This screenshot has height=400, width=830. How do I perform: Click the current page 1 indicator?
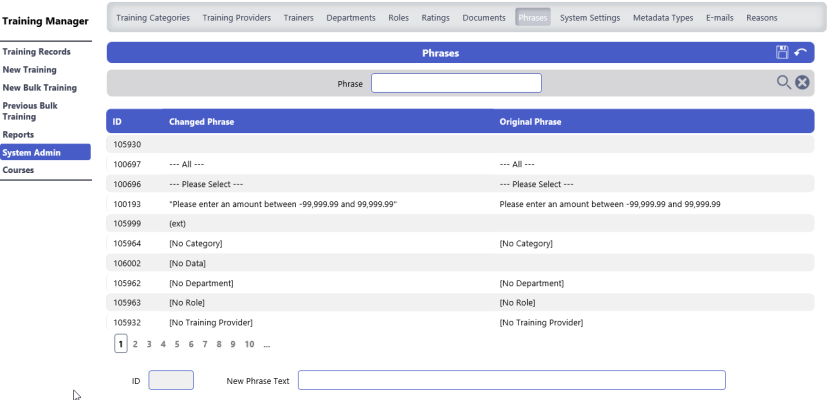(x=121, y=344)
